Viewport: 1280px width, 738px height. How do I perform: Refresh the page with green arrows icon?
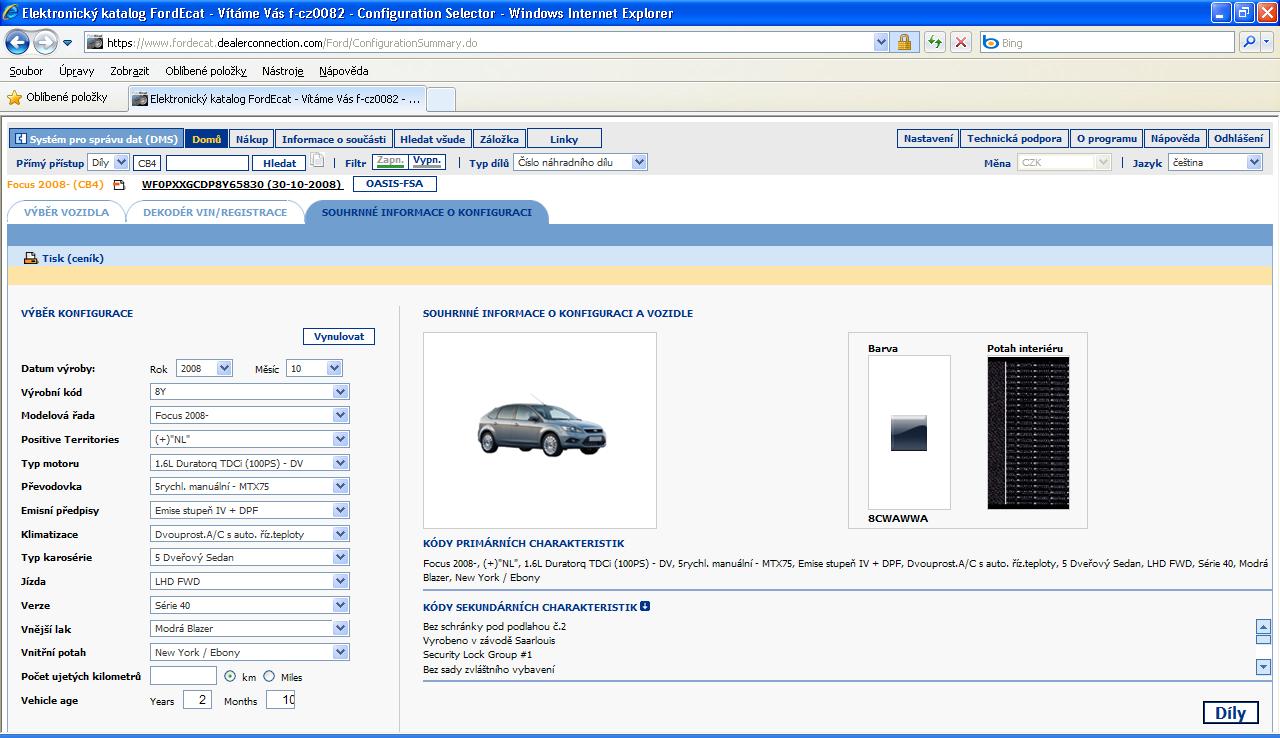point(935,42)
